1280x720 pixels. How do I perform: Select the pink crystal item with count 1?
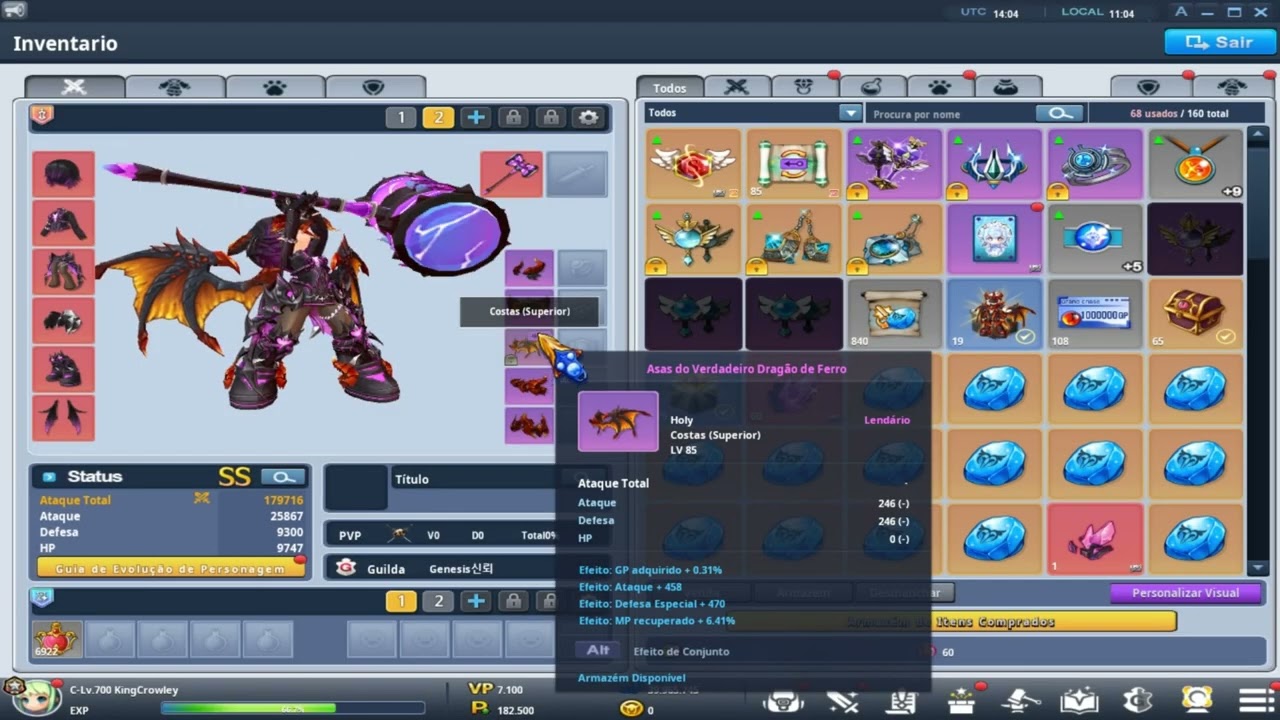pos(1095,539)
